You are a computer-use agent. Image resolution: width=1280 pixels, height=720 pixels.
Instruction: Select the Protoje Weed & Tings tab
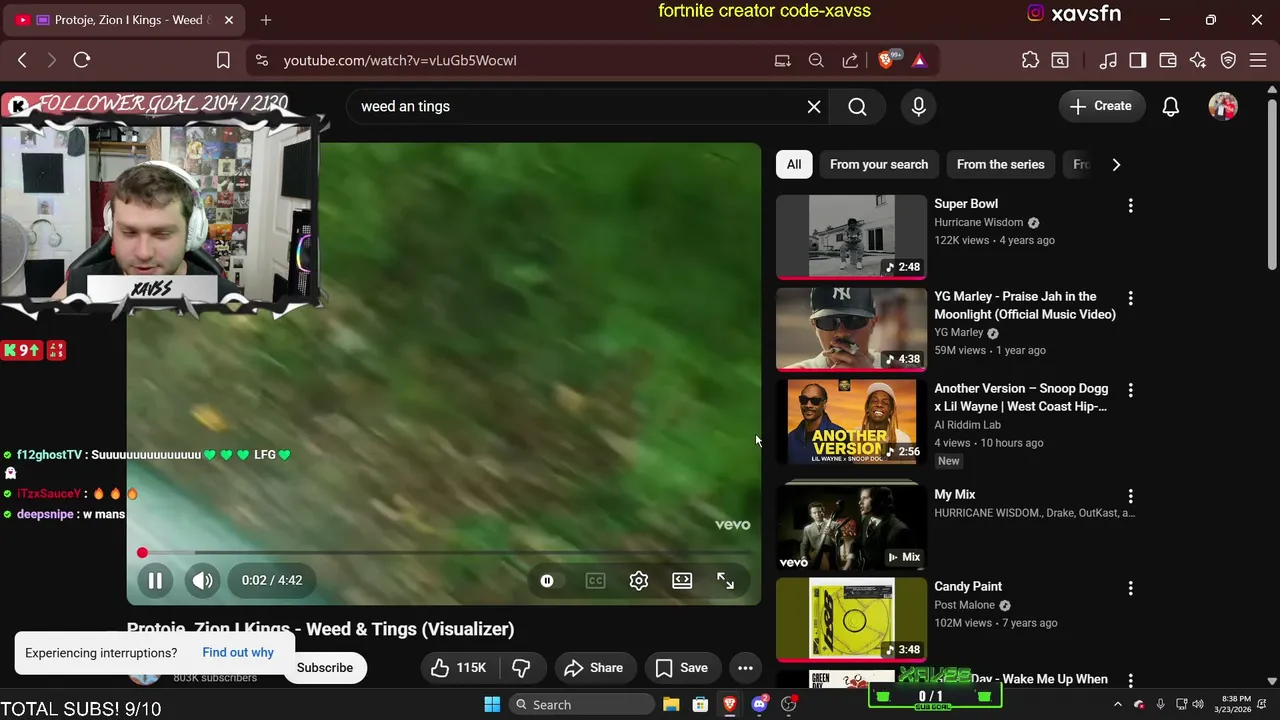pos(125,20)
